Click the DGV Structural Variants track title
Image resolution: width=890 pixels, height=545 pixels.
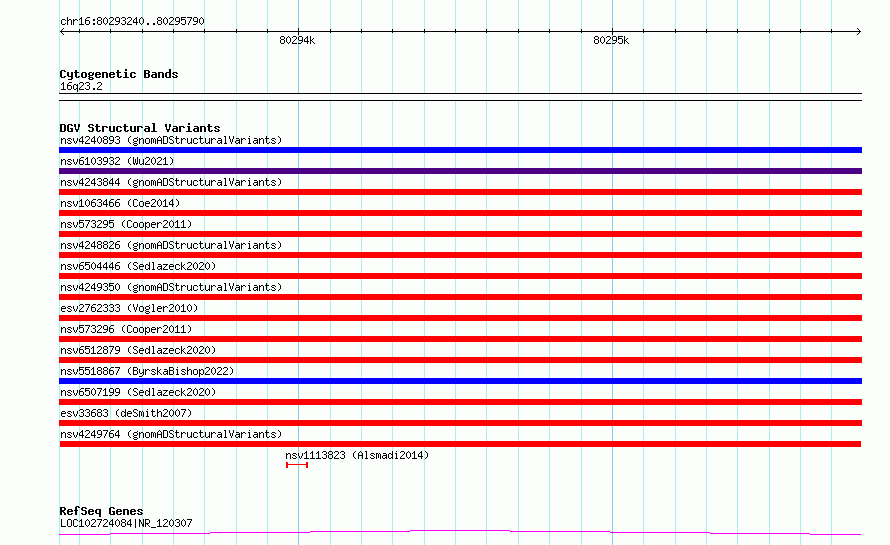click(x=140, y=128)
